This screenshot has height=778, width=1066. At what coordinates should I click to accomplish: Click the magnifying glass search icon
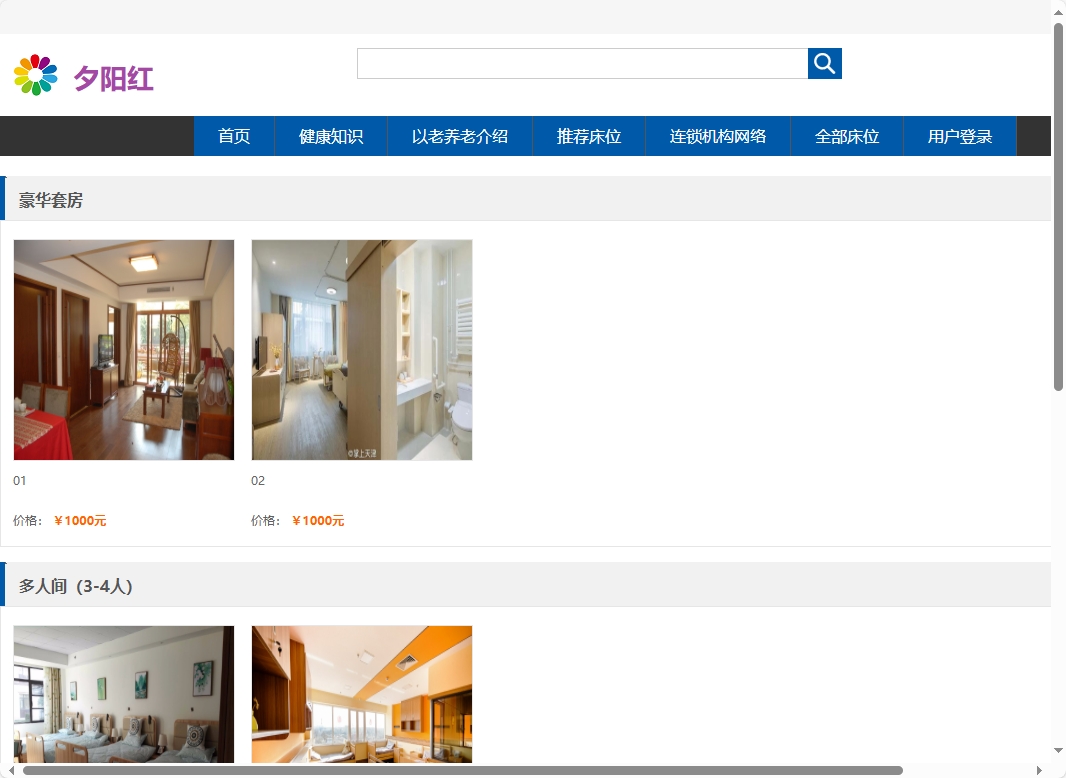(824, 62)
